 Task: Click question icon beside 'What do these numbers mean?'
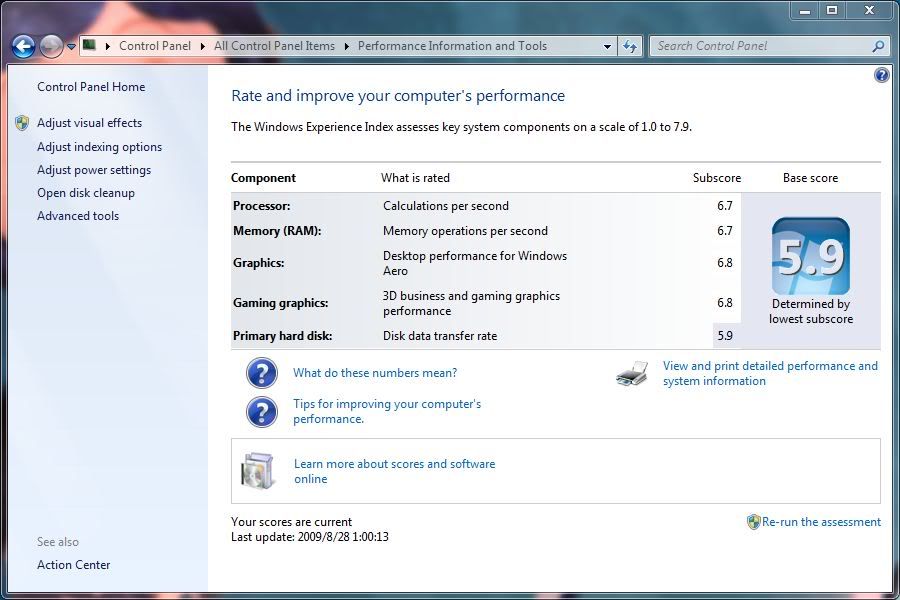[x=262, y=373]
